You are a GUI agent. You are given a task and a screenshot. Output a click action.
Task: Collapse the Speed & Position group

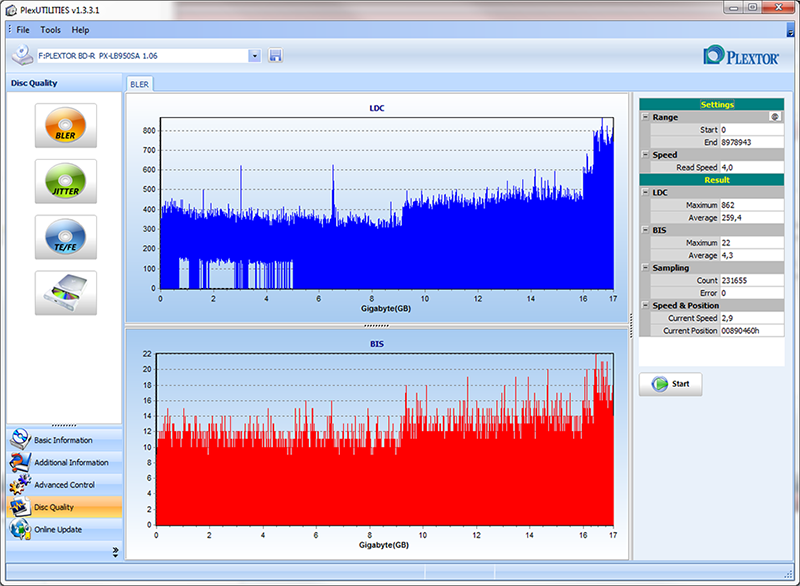coord(645,305)
